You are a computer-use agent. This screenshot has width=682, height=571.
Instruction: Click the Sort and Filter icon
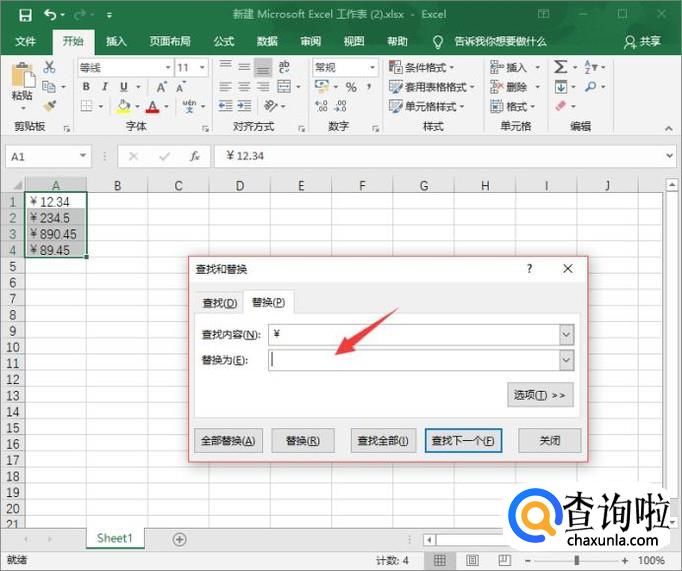(x=590, y=67)
